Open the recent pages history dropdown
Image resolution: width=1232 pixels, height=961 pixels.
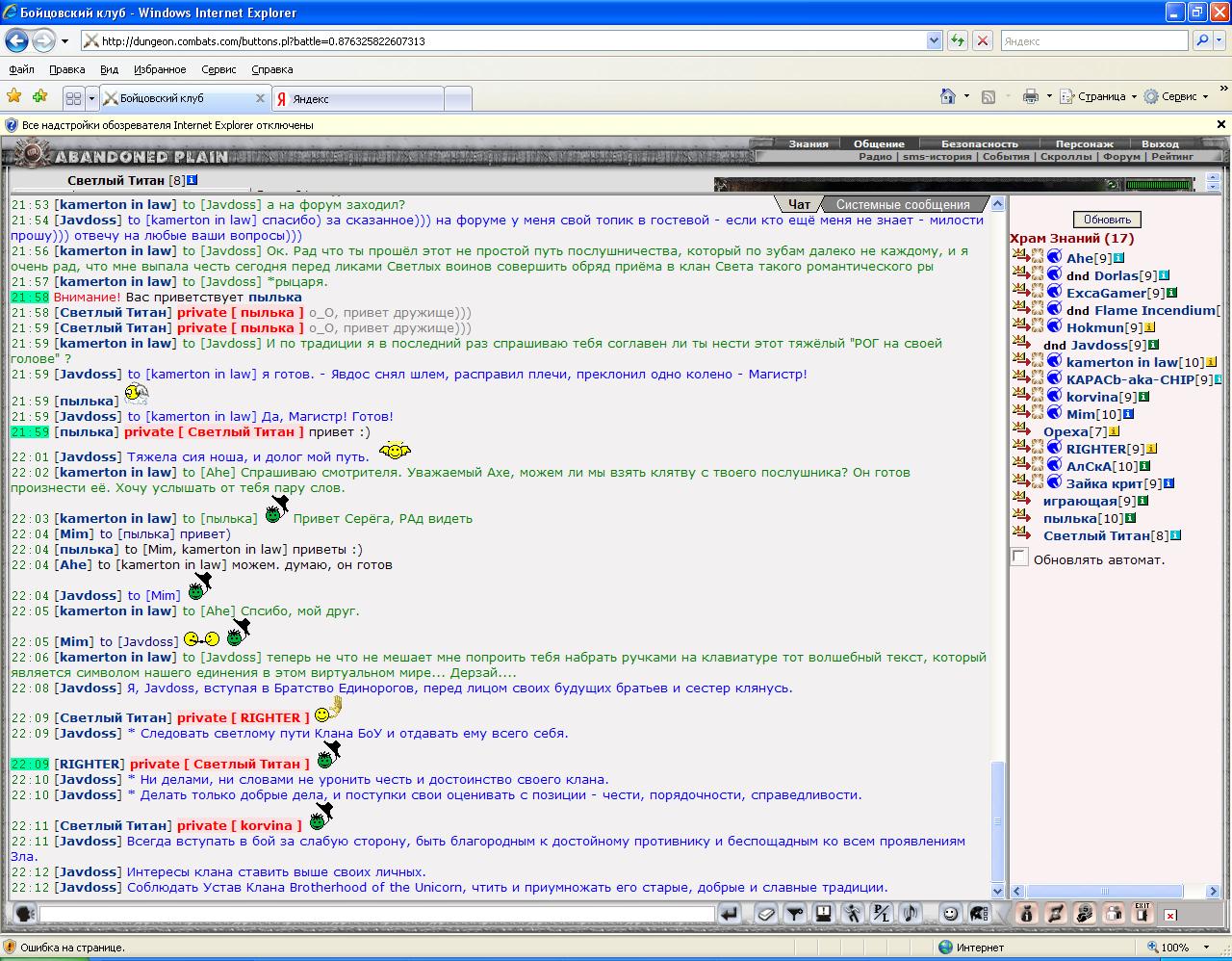coord(64,41)
